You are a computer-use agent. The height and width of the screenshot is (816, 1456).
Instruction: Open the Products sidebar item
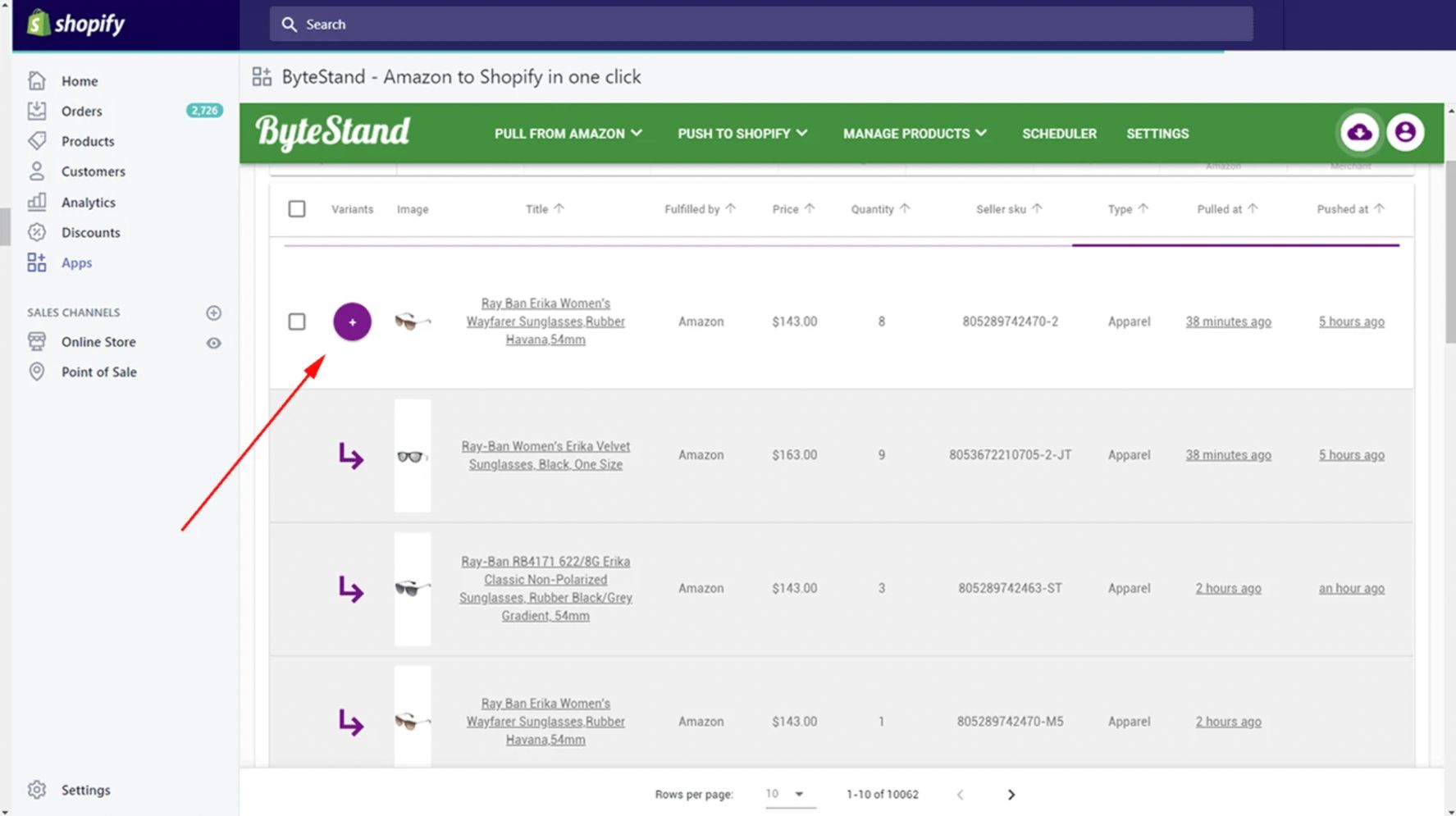click(x=87, y=141)
